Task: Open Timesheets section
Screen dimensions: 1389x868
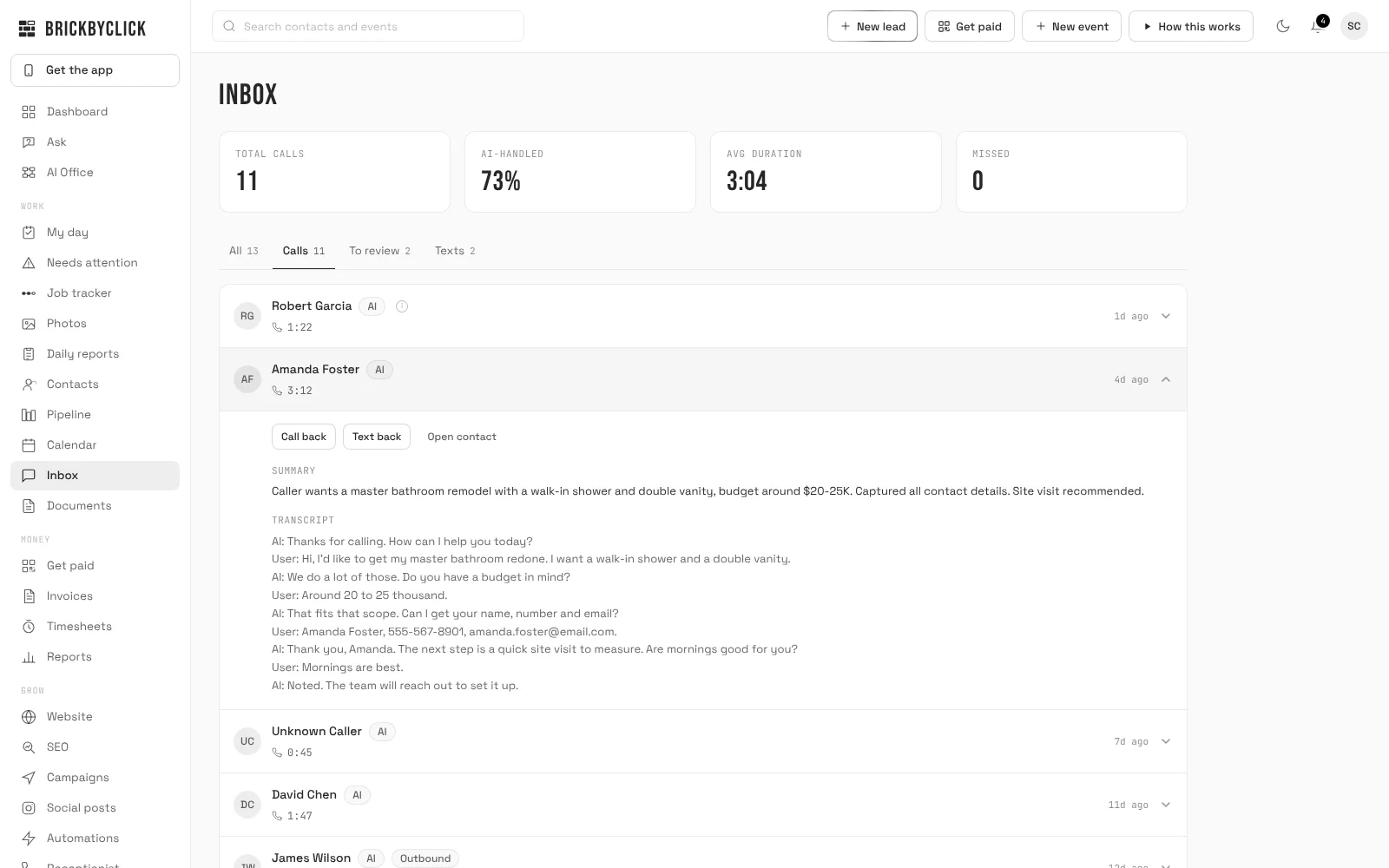Action: pyautogui.click(x=95, y=627)
